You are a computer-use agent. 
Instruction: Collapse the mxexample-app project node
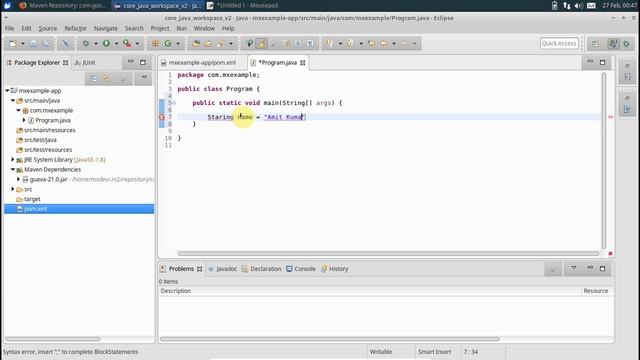tap(7, 91)
